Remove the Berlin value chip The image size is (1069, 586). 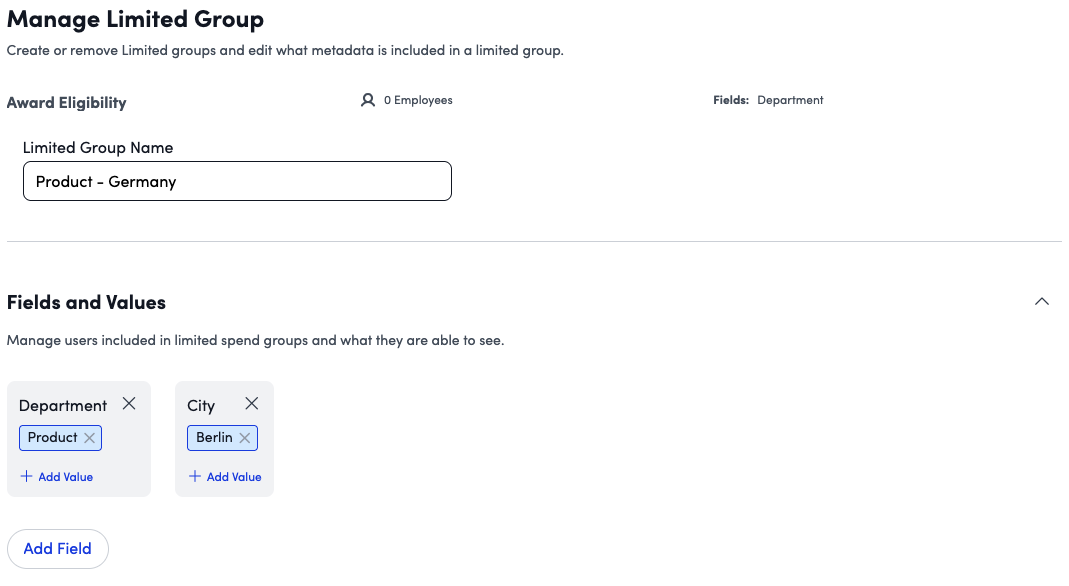point(245,438)
